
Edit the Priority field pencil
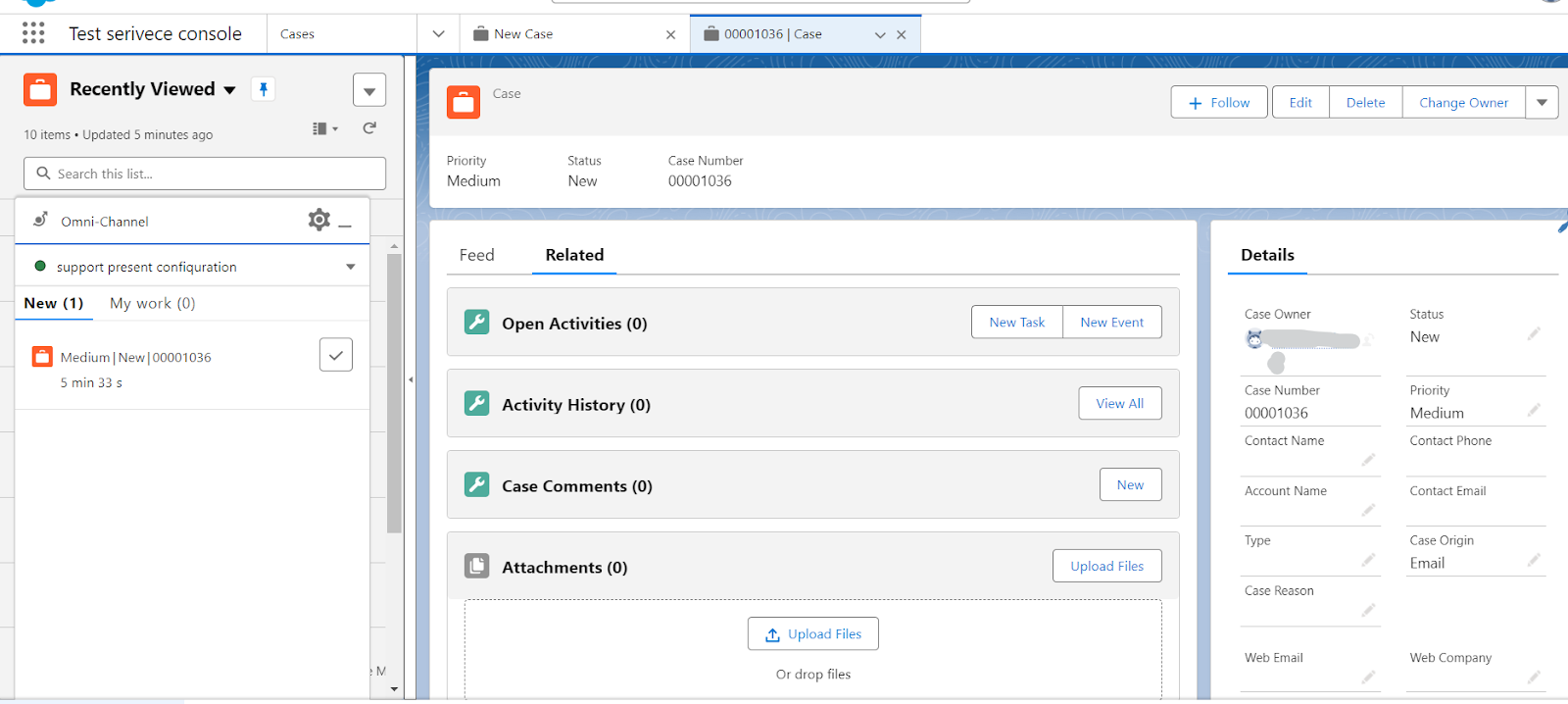1534,410
